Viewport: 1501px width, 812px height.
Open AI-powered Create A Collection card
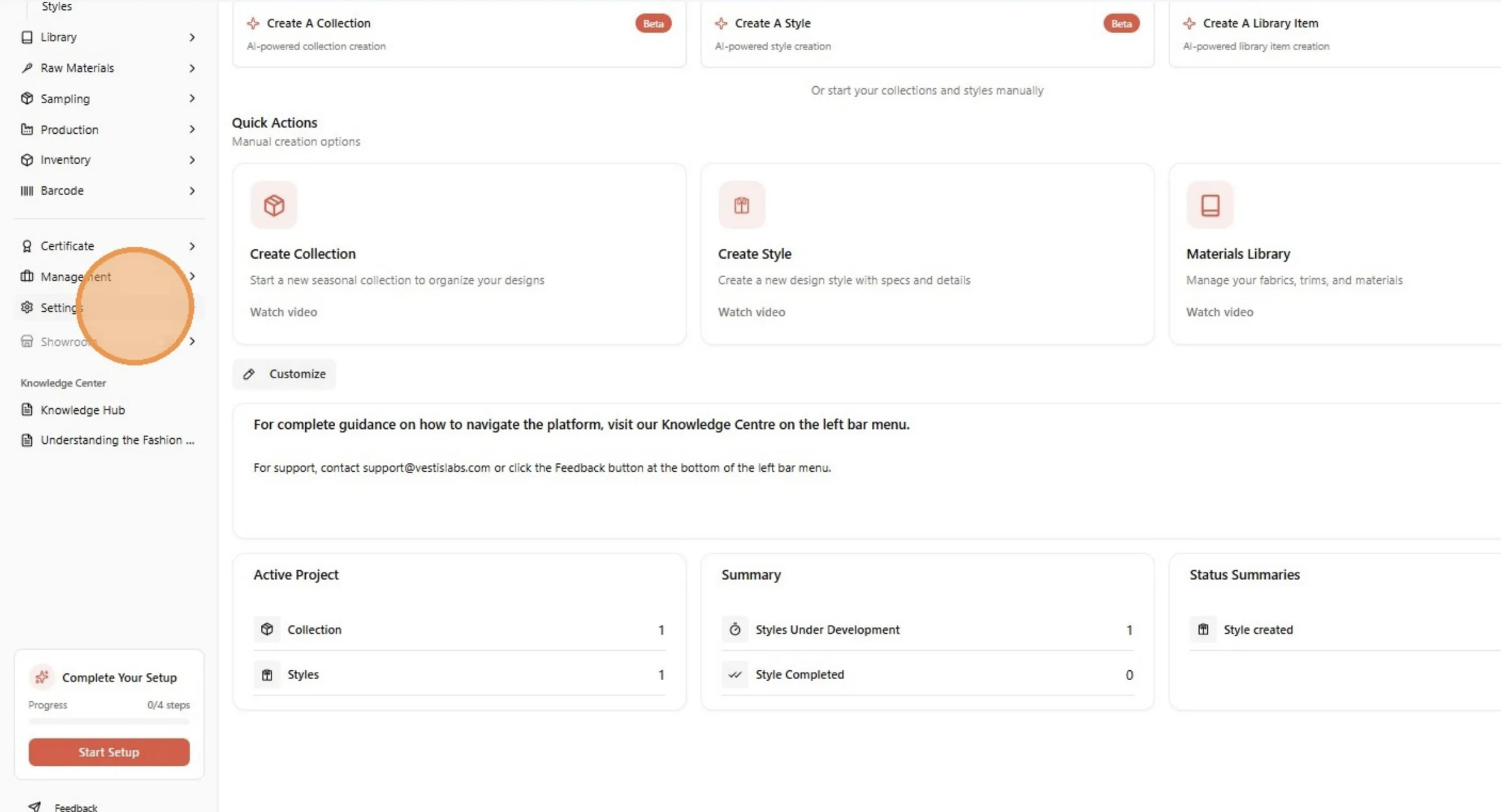tap(459, 34)
